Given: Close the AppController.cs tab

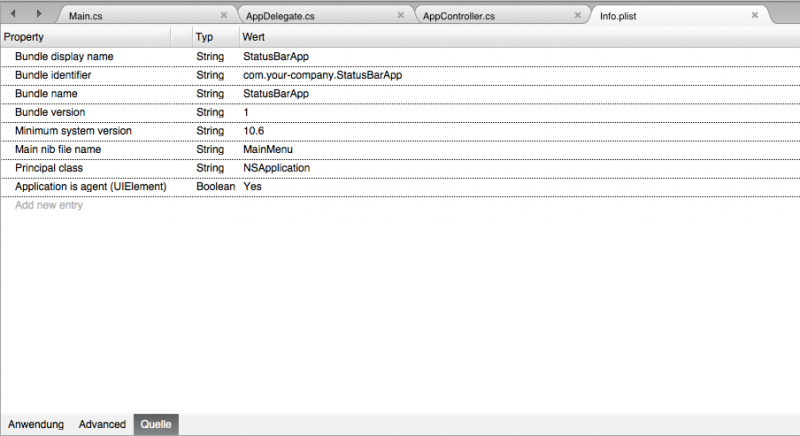Looking at the screenshot, I should [578, 16].
